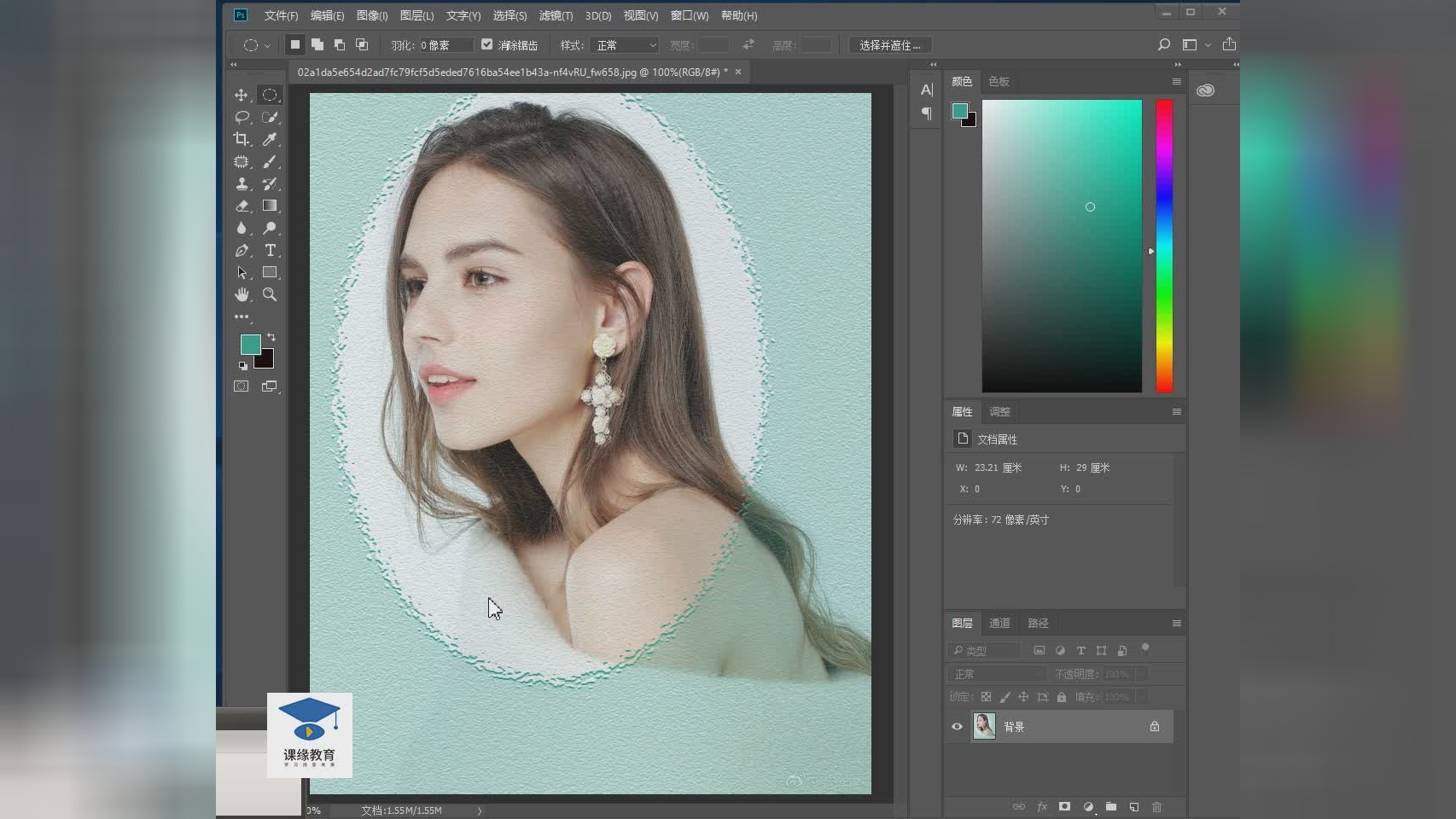Toggle the layer filter on/off switch
This screenshot has width=1456, height=819.
[x=1145, y=648]
